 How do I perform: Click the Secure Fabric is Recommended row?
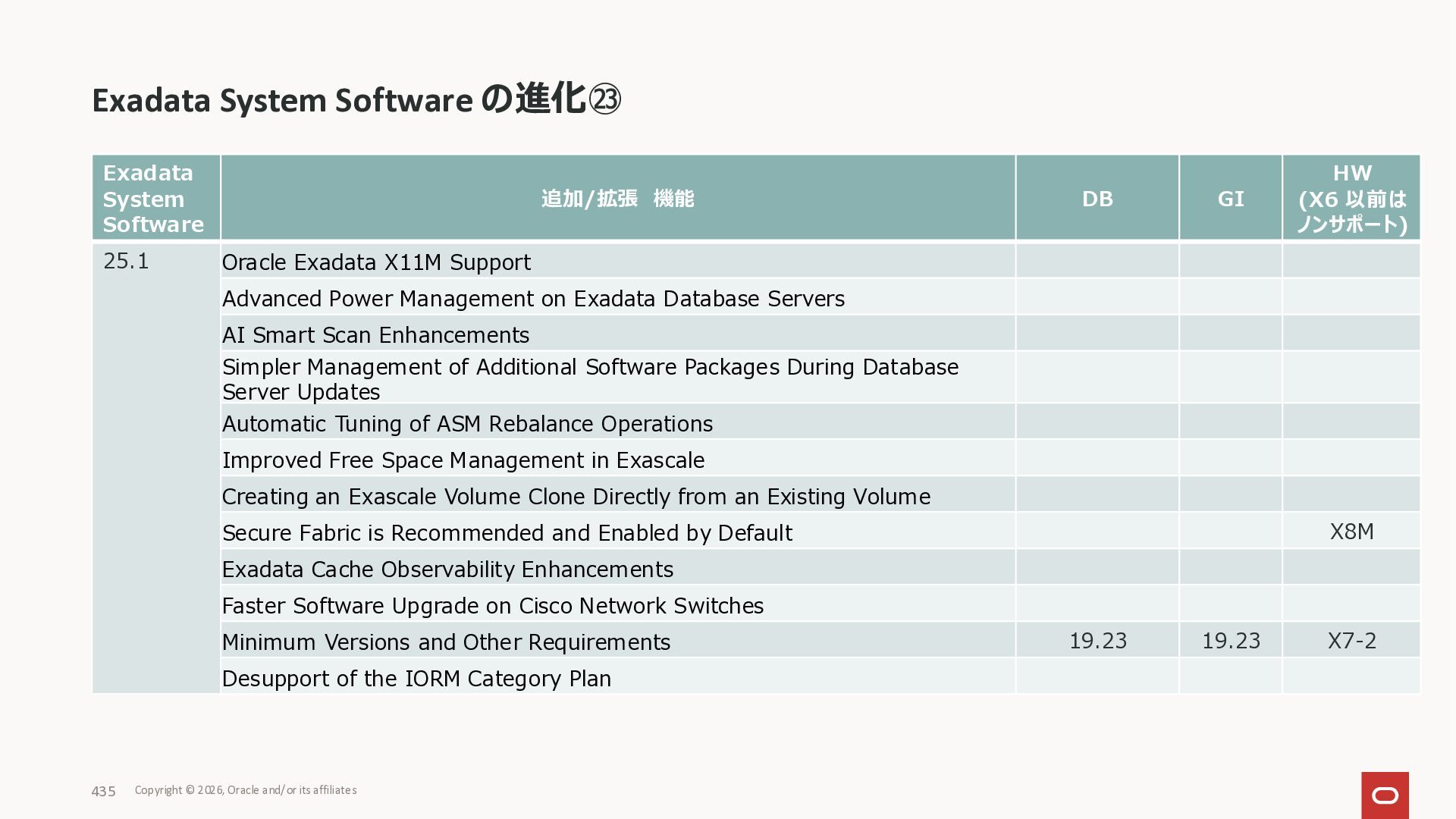[x=507, y=533]
